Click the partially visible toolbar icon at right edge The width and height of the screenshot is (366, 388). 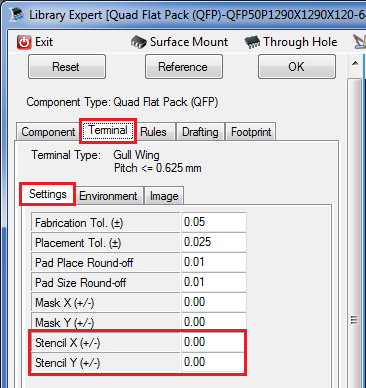pyautogui.click(x=360, y=42)
